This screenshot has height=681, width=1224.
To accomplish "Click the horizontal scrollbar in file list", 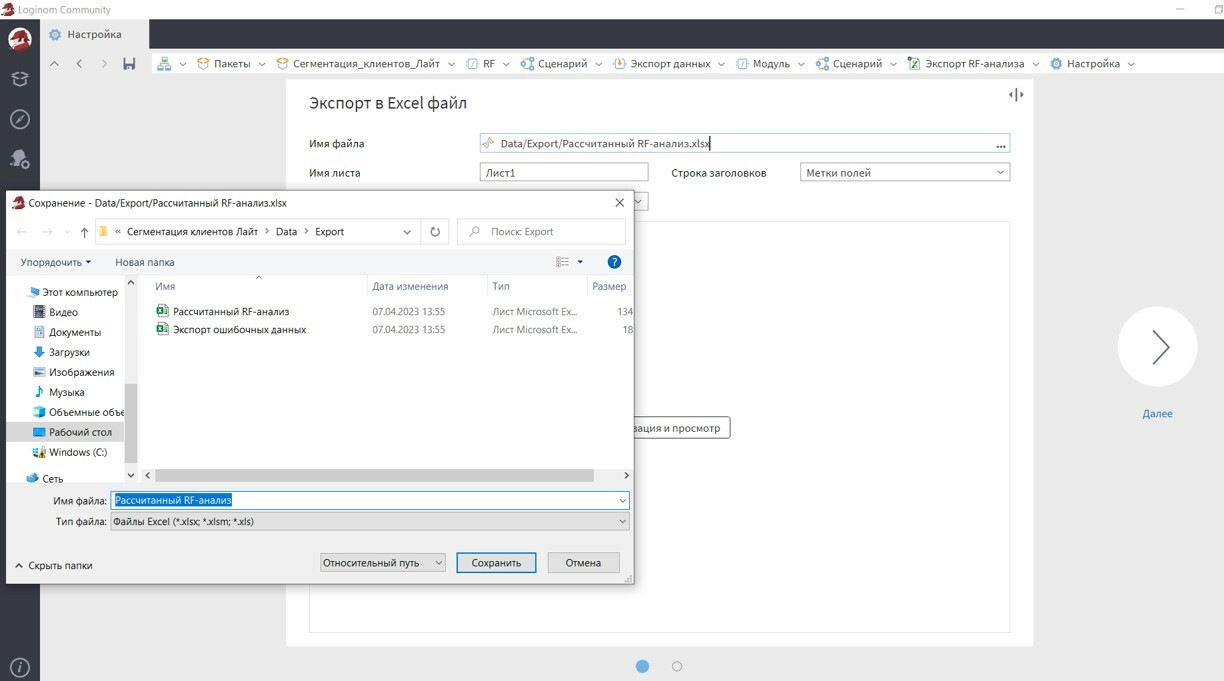I will [374, 476].
